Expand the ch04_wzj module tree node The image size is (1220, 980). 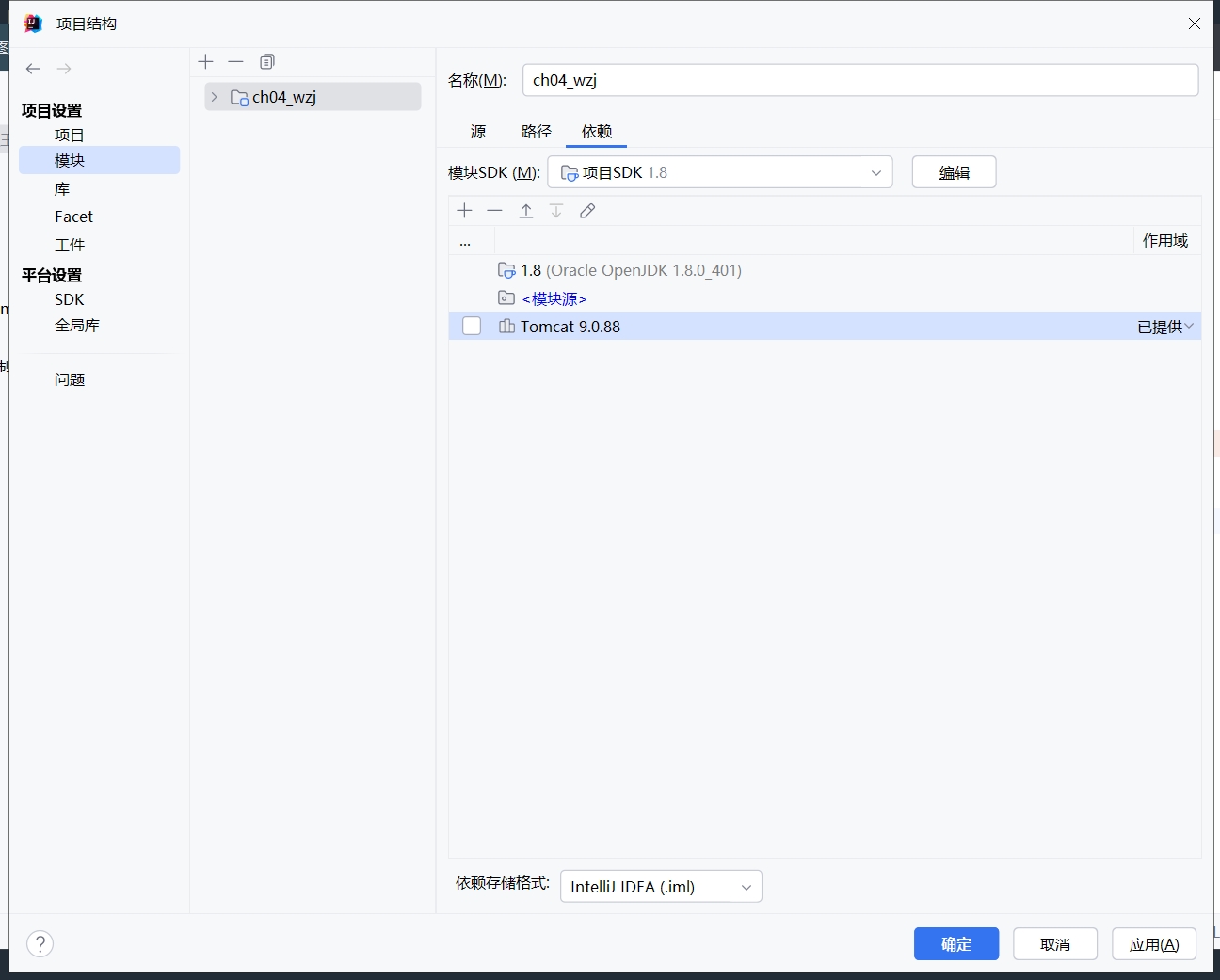(215, 97)
